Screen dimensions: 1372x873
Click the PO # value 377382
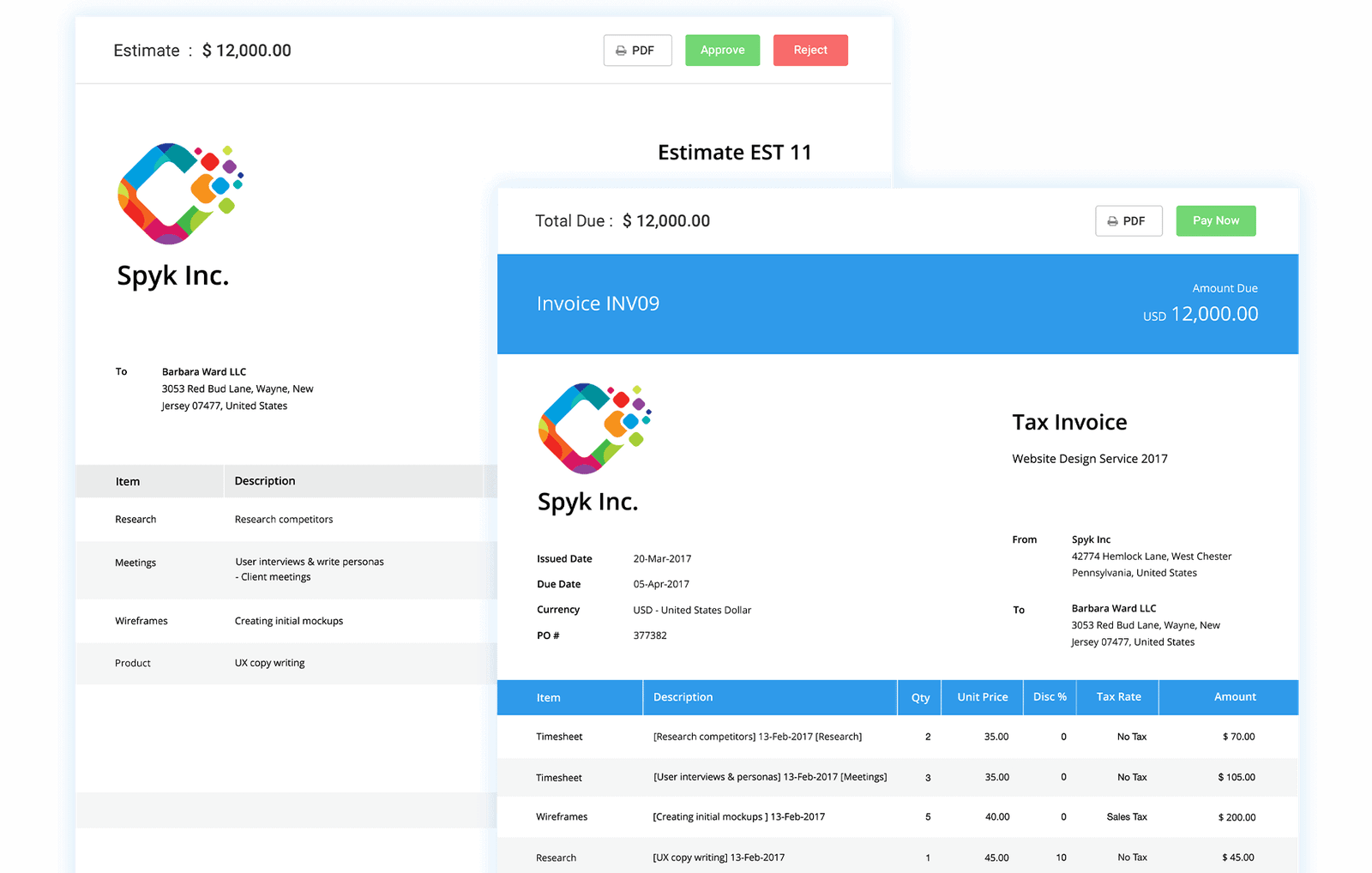pos(649,635)
